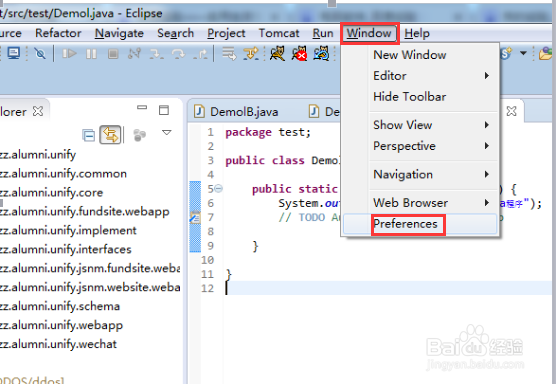Viewport: 556px width, 384px height.
Task: Click the Stop Tomcat icon
Action: [299, 54]
